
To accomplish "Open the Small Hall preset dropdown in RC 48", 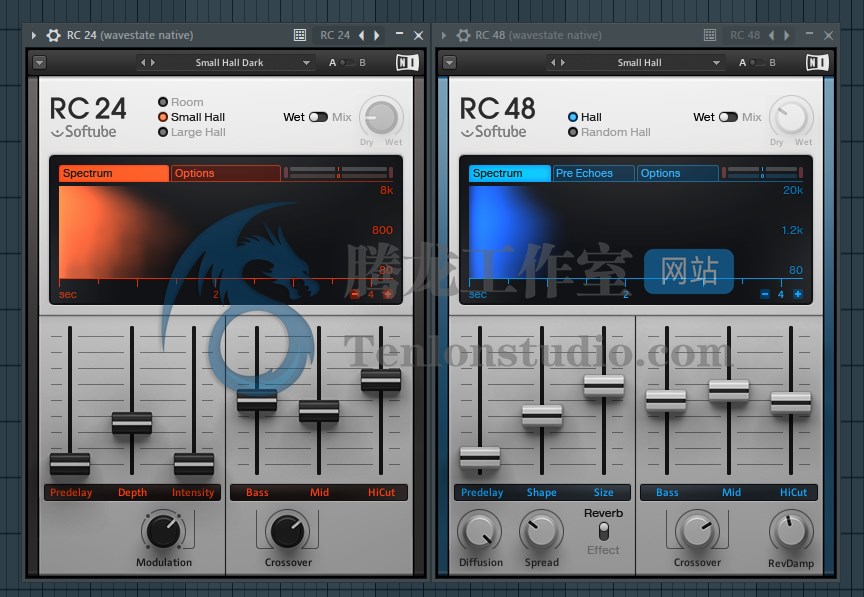I will [x=716, y=63].
